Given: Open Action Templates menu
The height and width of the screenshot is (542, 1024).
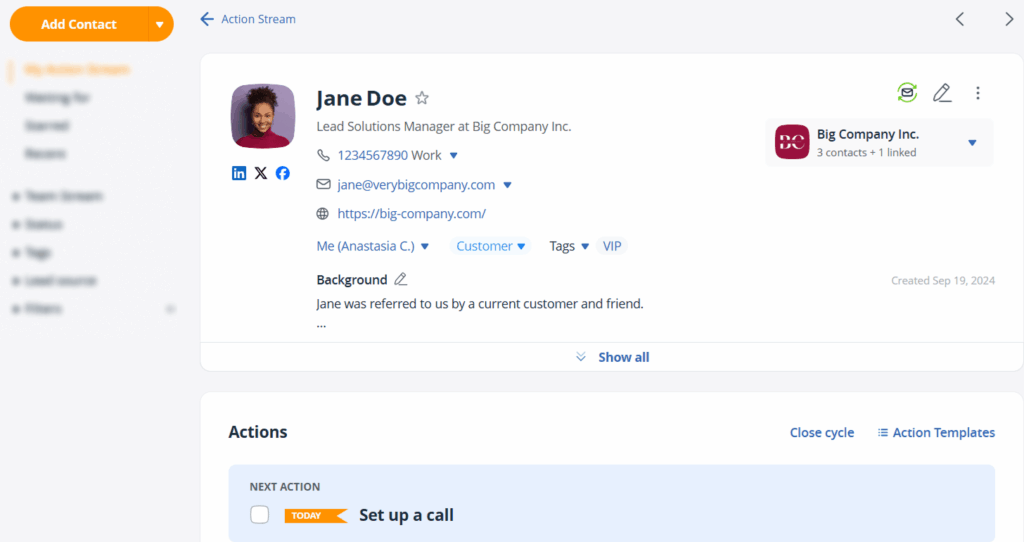Looking at the screenshot, I should point(936,433).
